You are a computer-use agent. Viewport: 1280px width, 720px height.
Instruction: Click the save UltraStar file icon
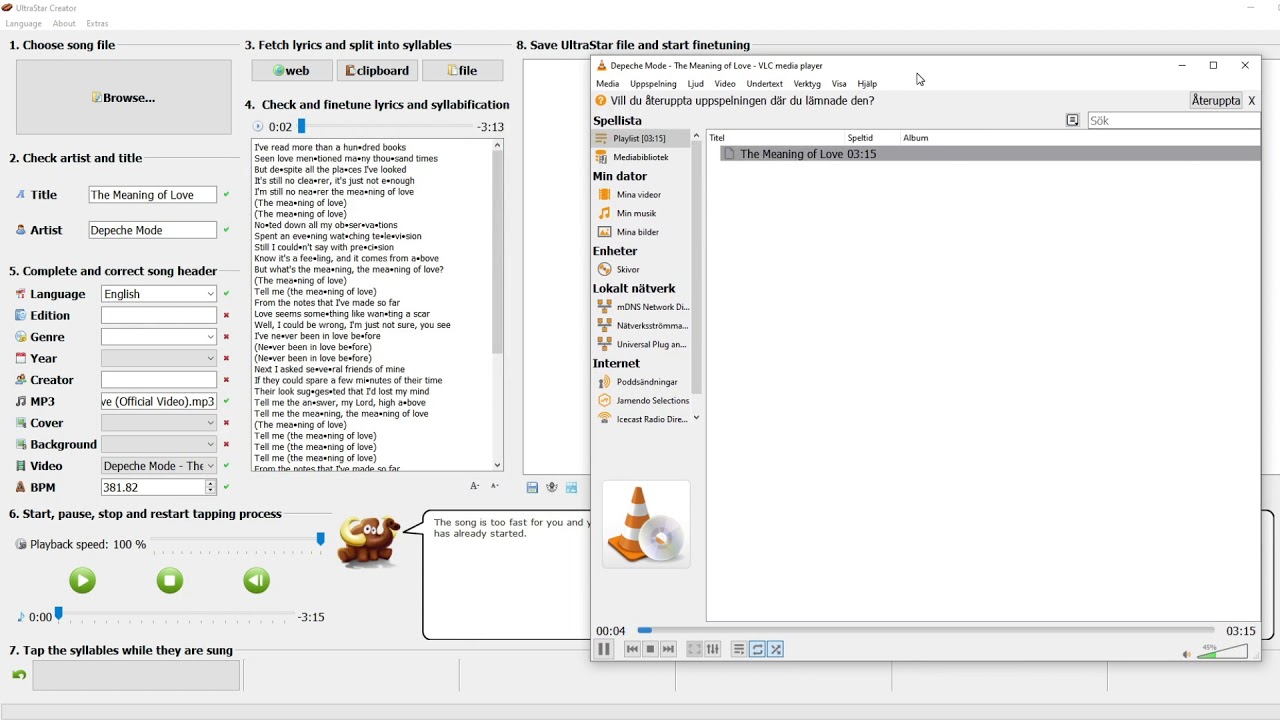tap(532, 488)
